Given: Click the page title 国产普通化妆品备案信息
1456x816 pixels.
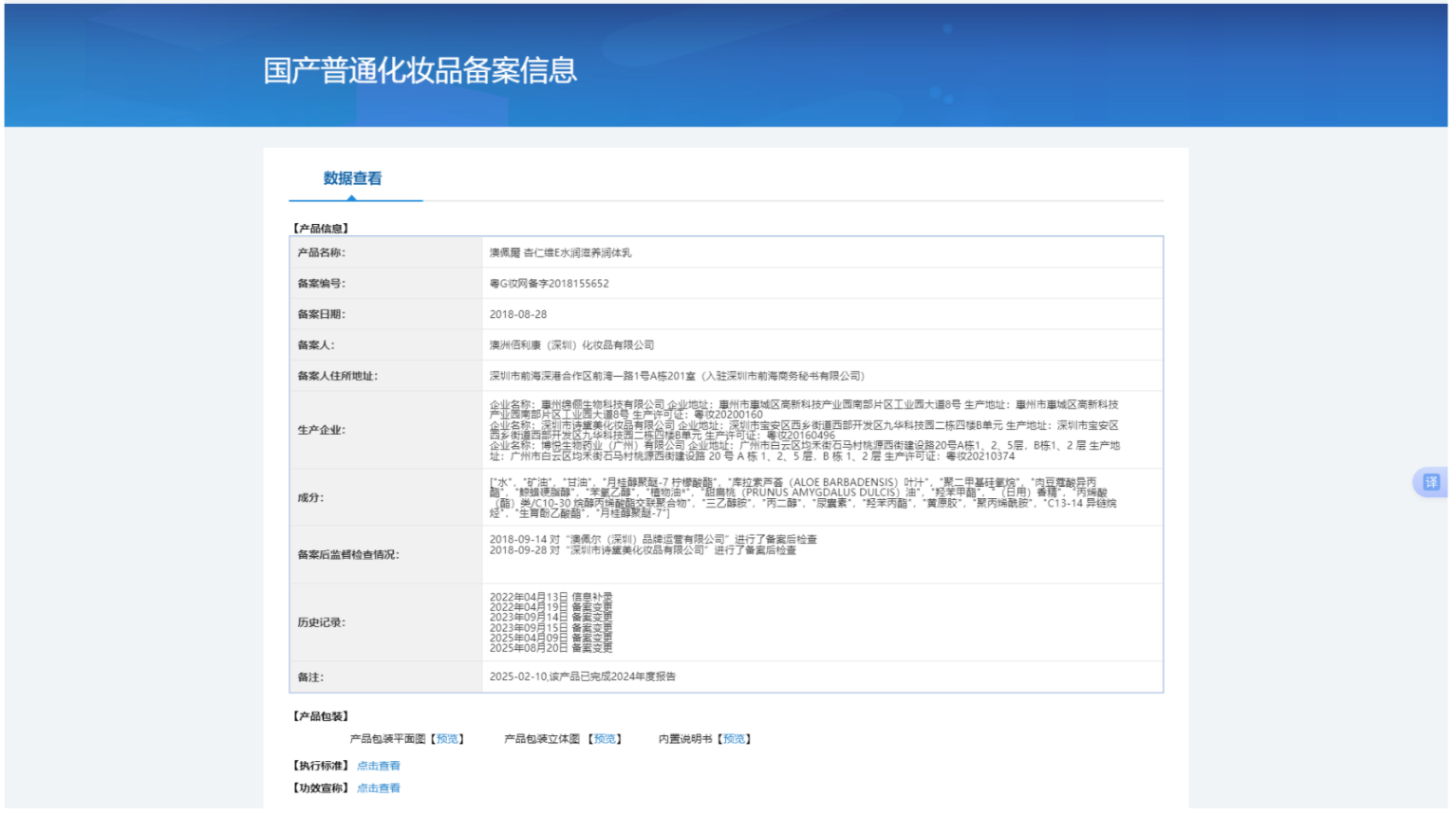Looking at the screenshot, I should coord(420,70).
